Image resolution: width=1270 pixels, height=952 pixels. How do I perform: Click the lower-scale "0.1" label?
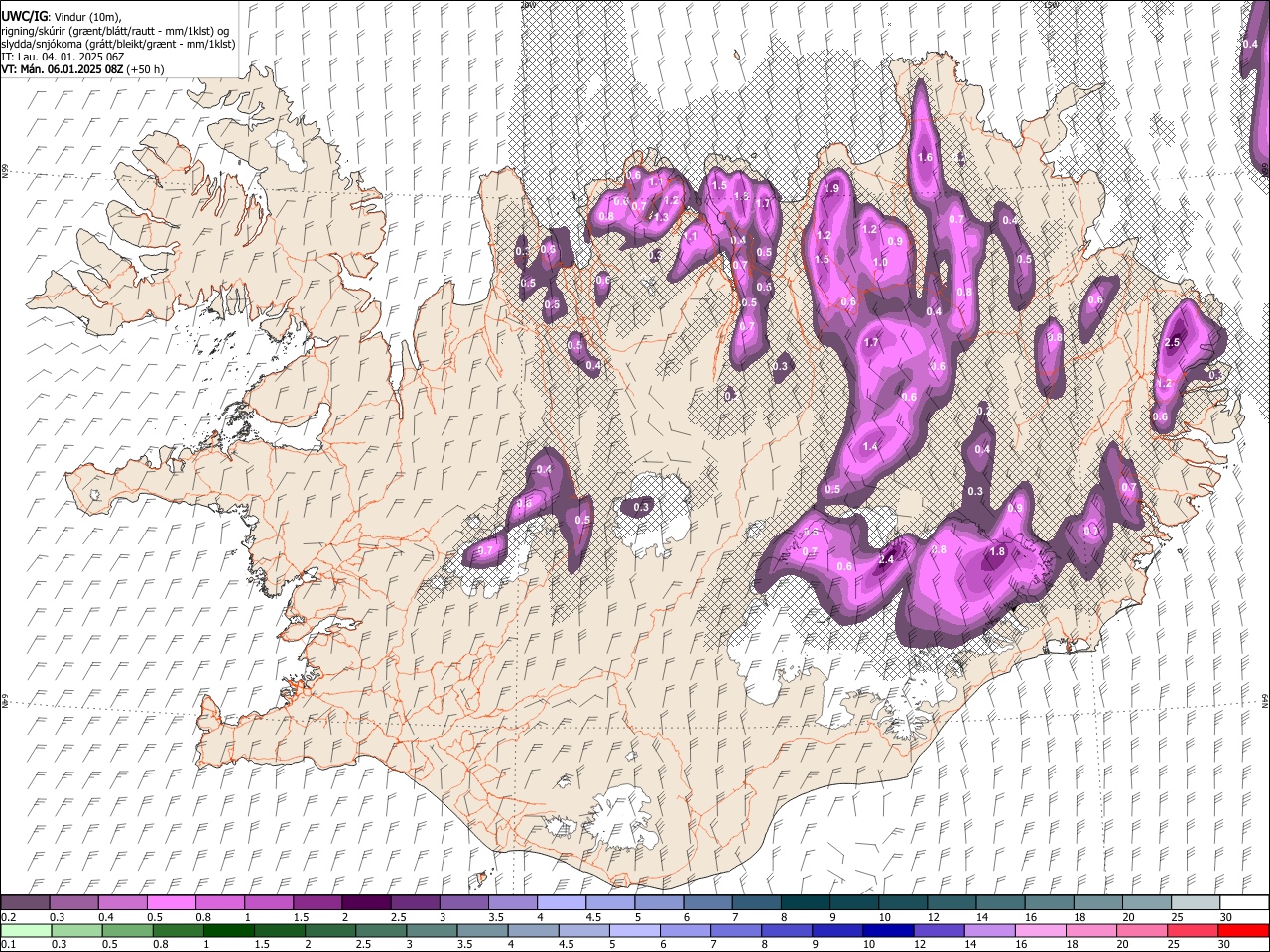point(8,944)
